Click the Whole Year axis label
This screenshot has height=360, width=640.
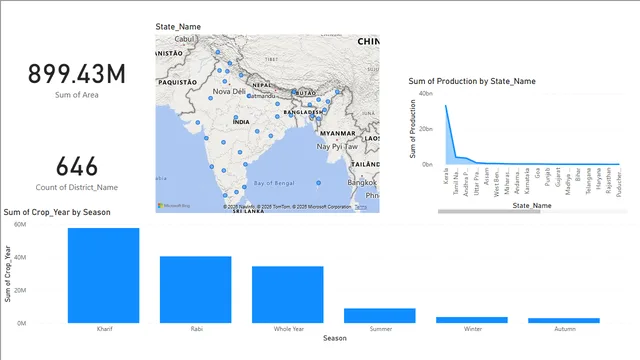click(x=289, y=329)
